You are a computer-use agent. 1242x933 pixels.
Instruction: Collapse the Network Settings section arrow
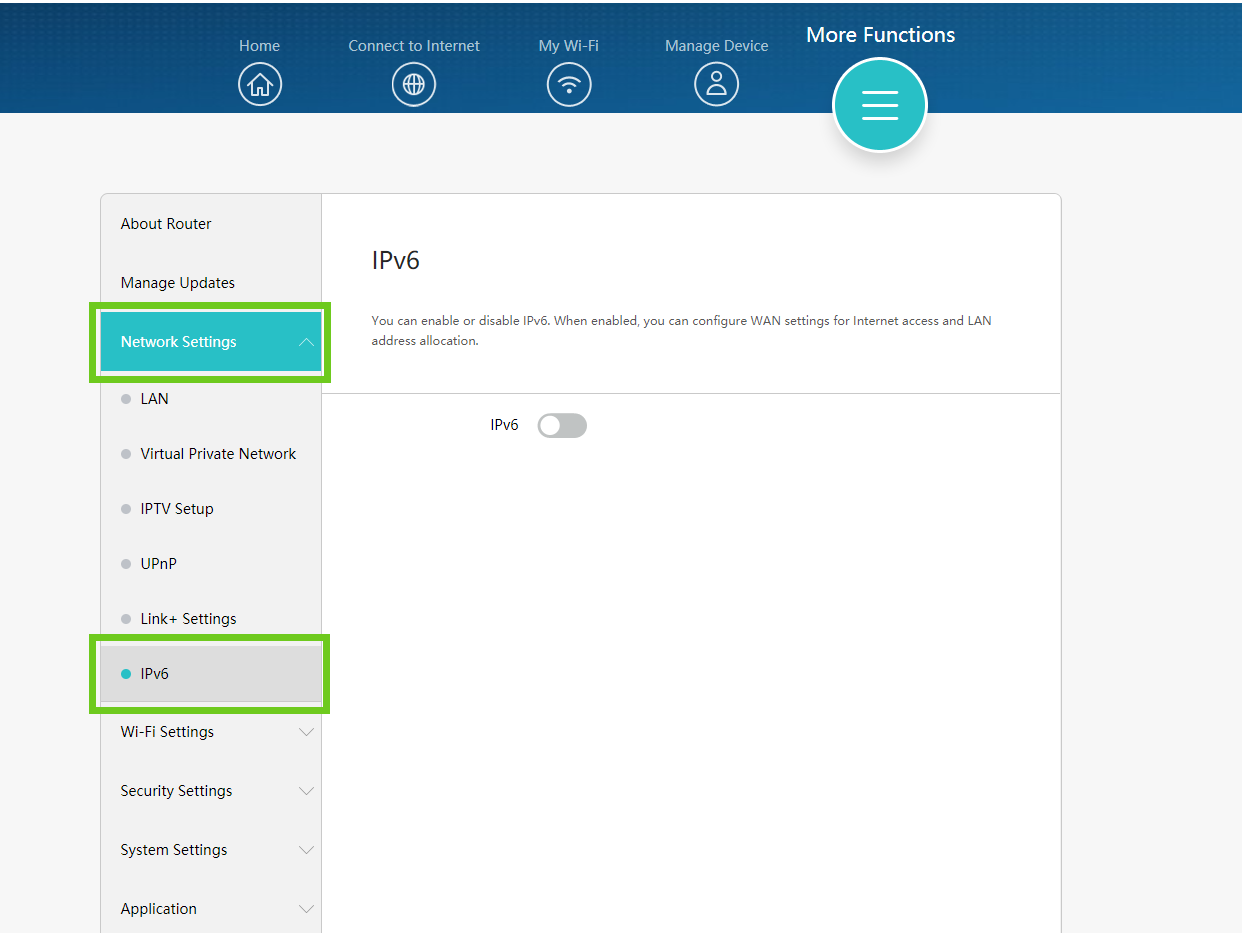(306, 342)
